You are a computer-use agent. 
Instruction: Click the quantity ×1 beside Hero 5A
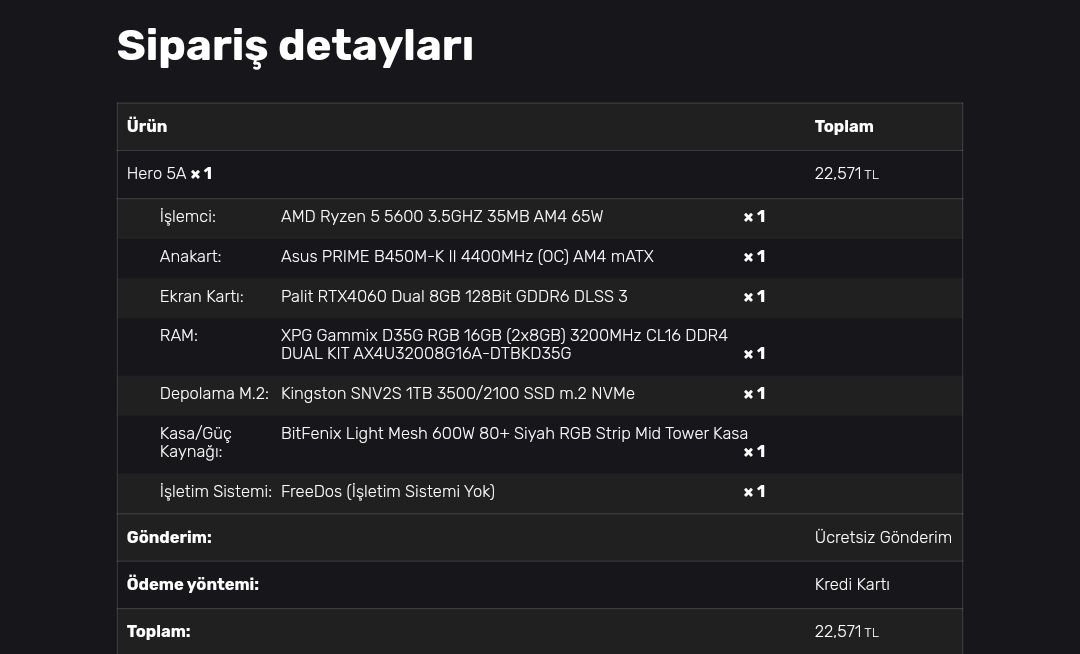tap(201, 174)
